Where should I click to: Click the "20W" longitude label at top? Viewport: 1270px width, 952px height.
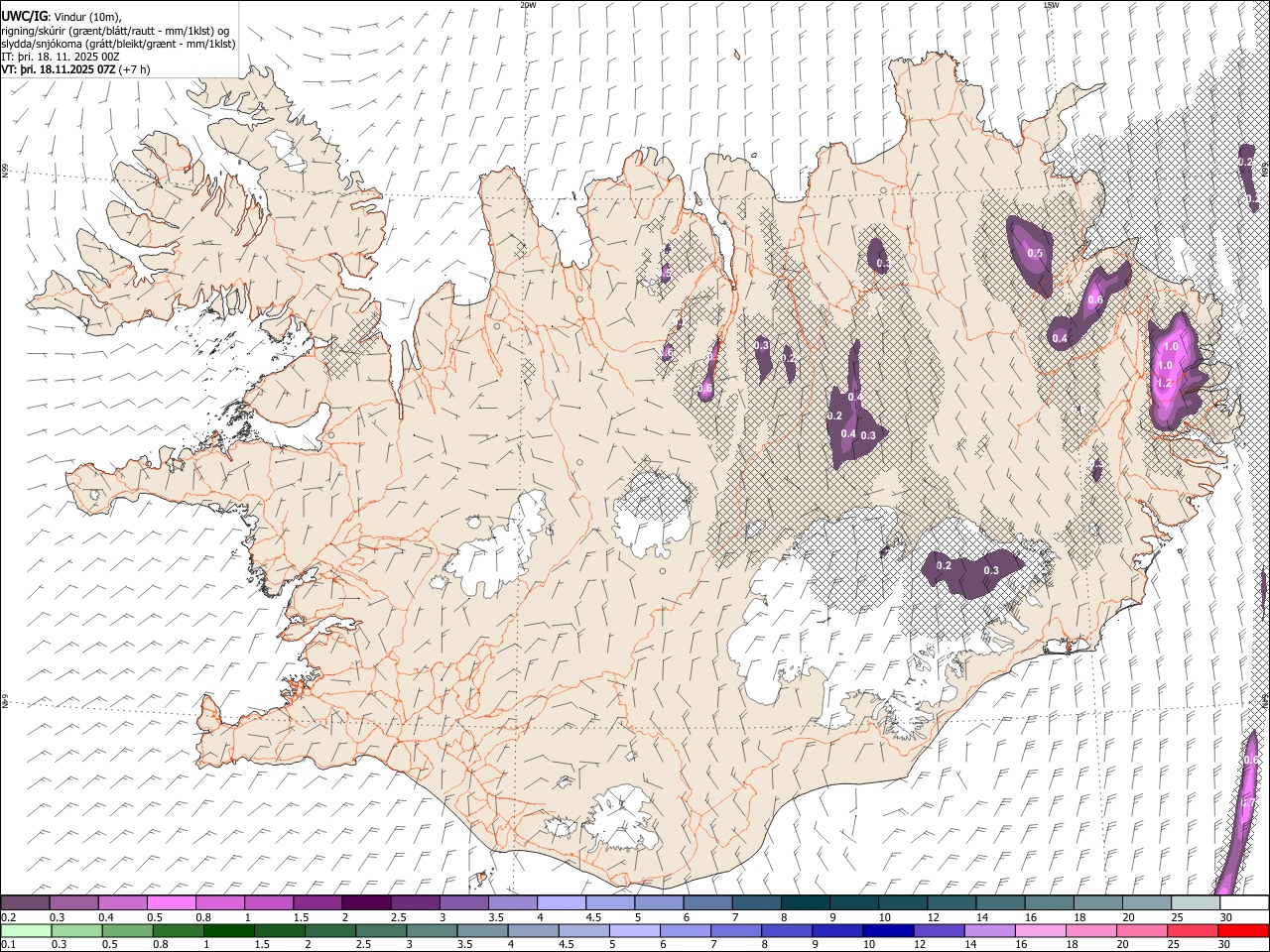coord(528,5)
